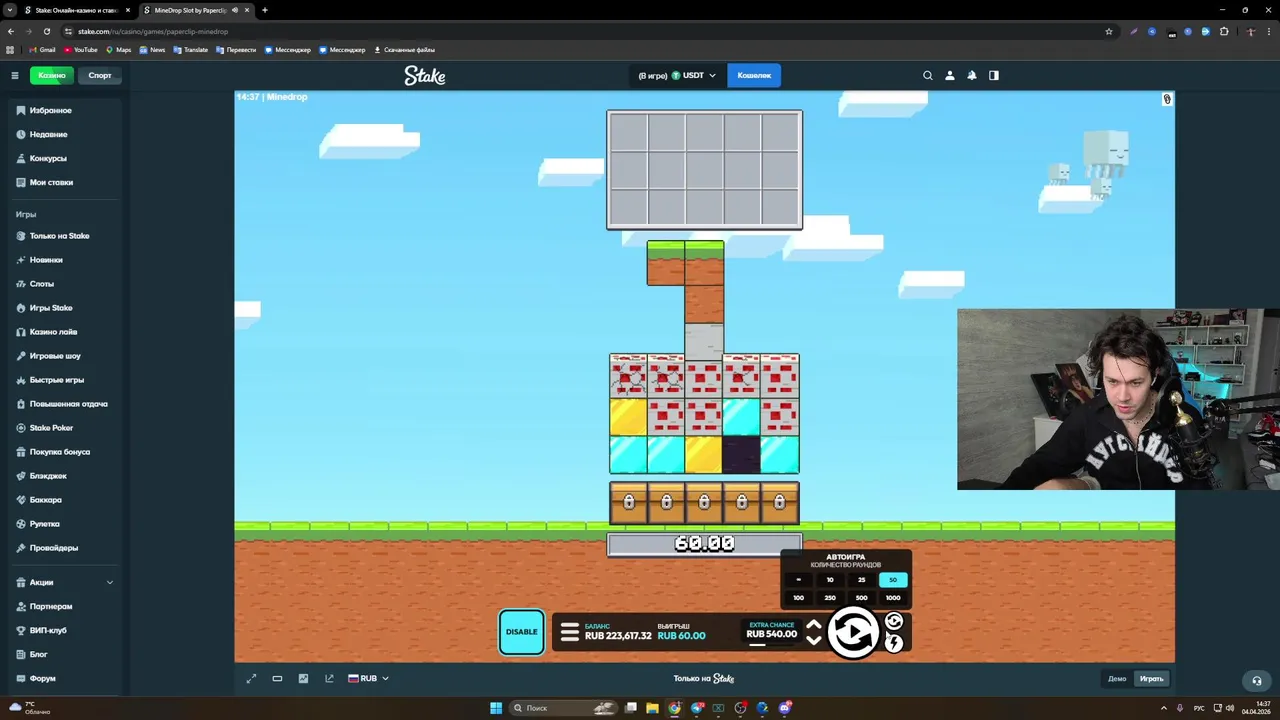Open live support headset button

(x=1257, y=680)
